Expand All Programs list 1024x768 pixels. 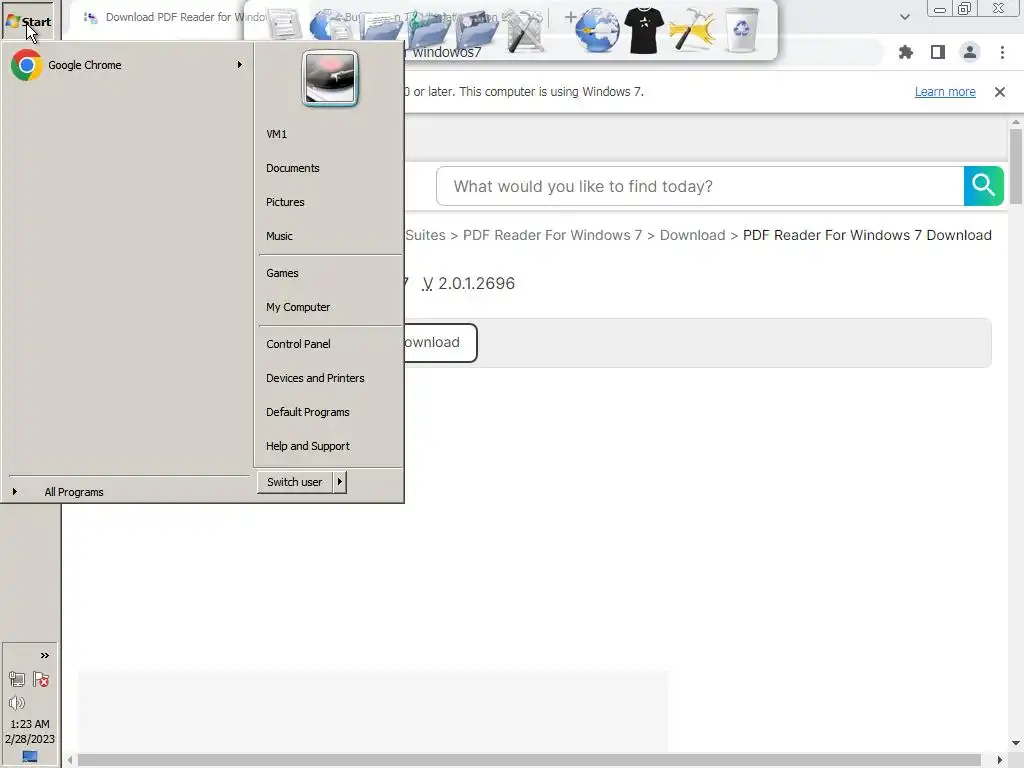click(74, 492)
